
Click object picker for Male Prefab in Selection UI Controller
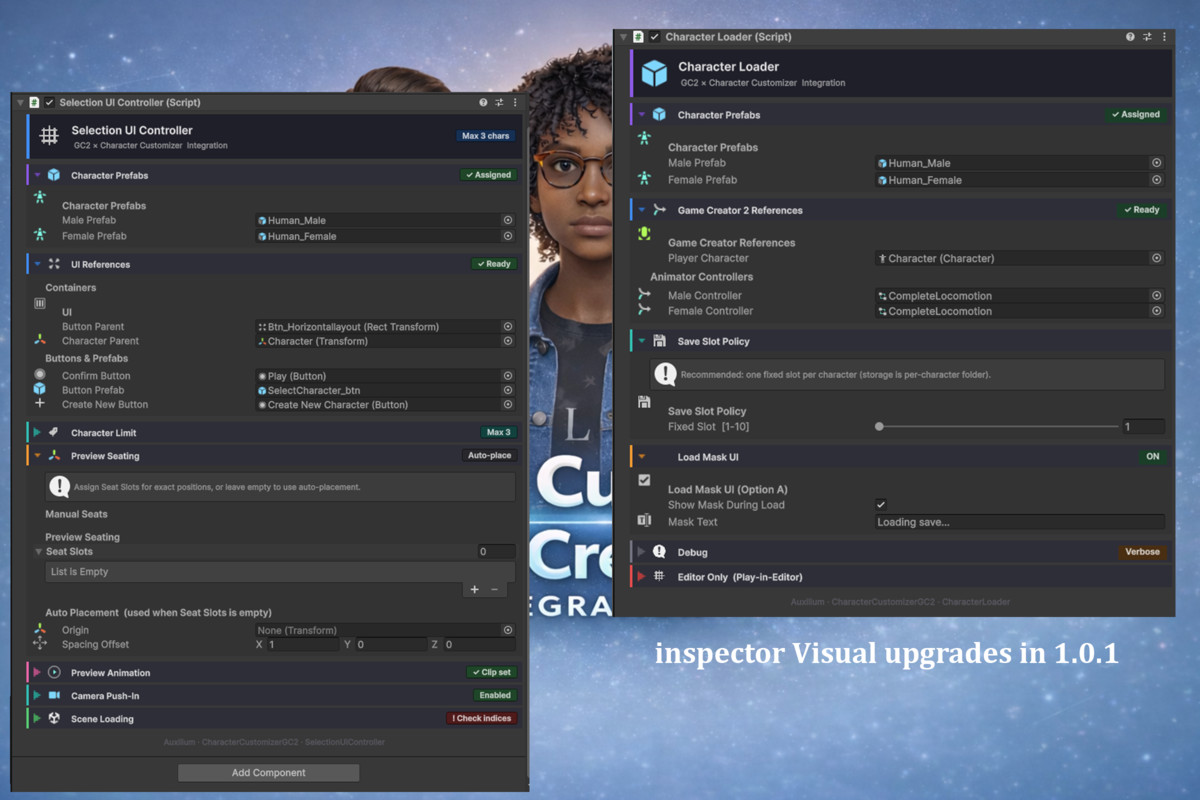click(x=508, y=220)
